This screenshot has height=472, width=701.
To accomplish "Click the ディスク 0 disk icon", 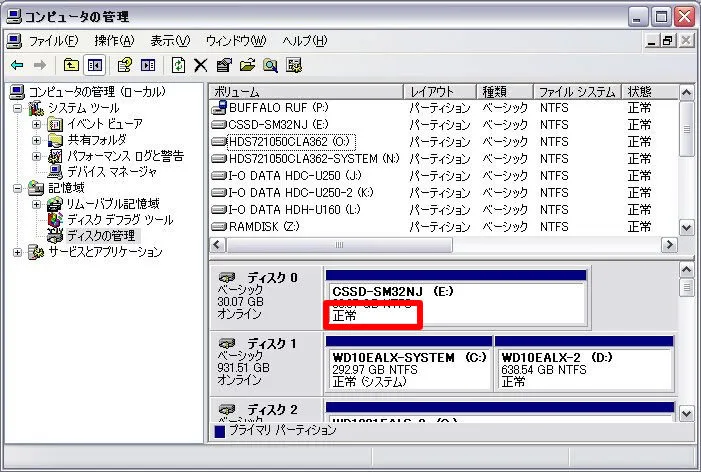I will 227,277.
